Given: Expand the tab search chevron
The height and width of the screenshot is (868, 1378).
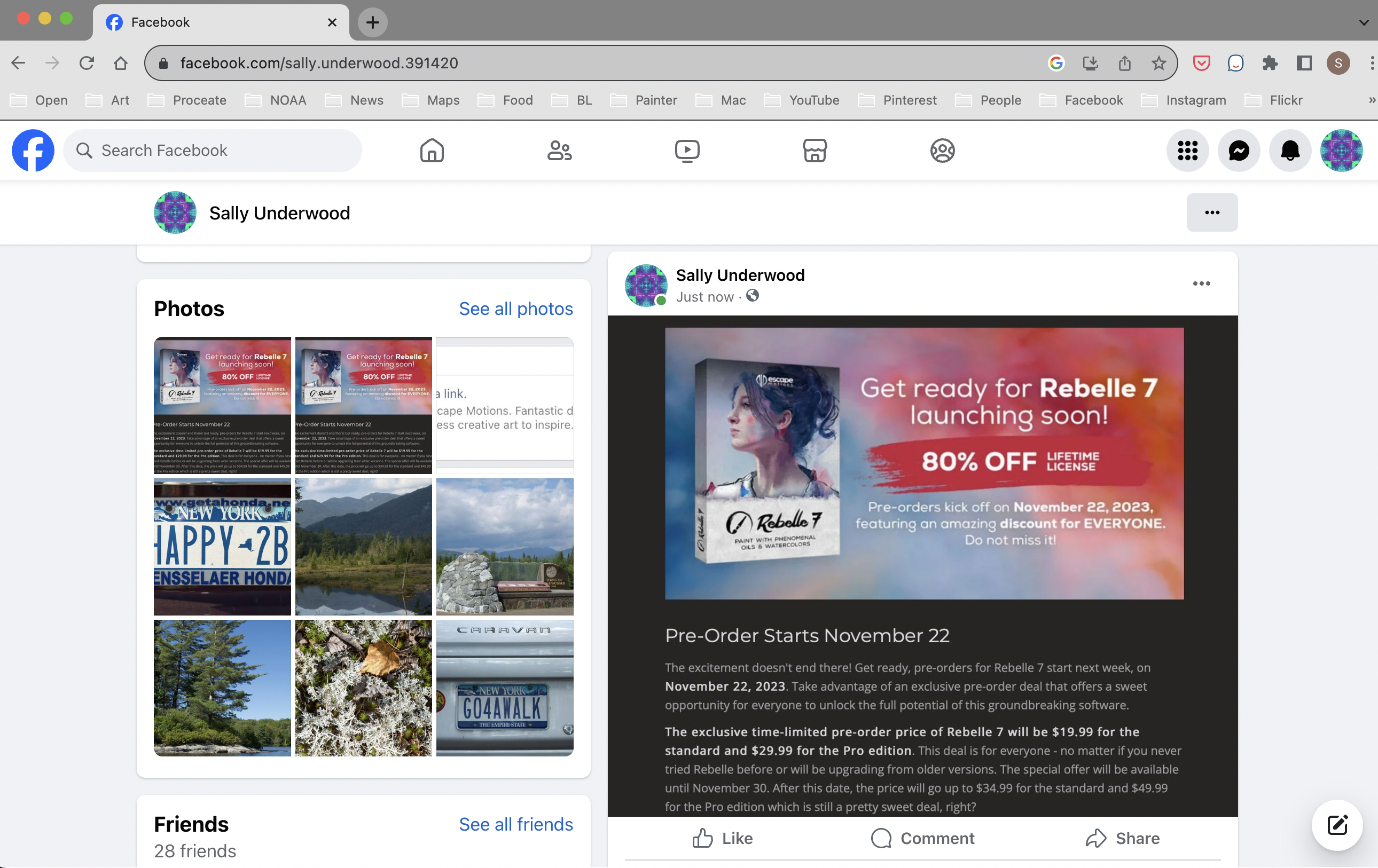Looking at the screenshot, I should point(1364,22).
